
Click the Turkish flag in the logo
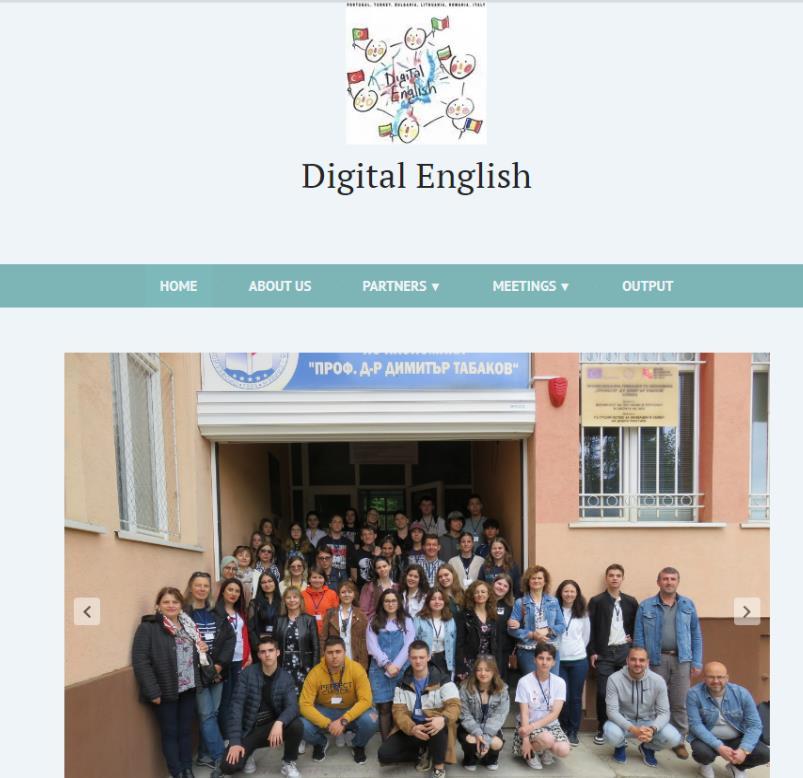click(356, 77)
